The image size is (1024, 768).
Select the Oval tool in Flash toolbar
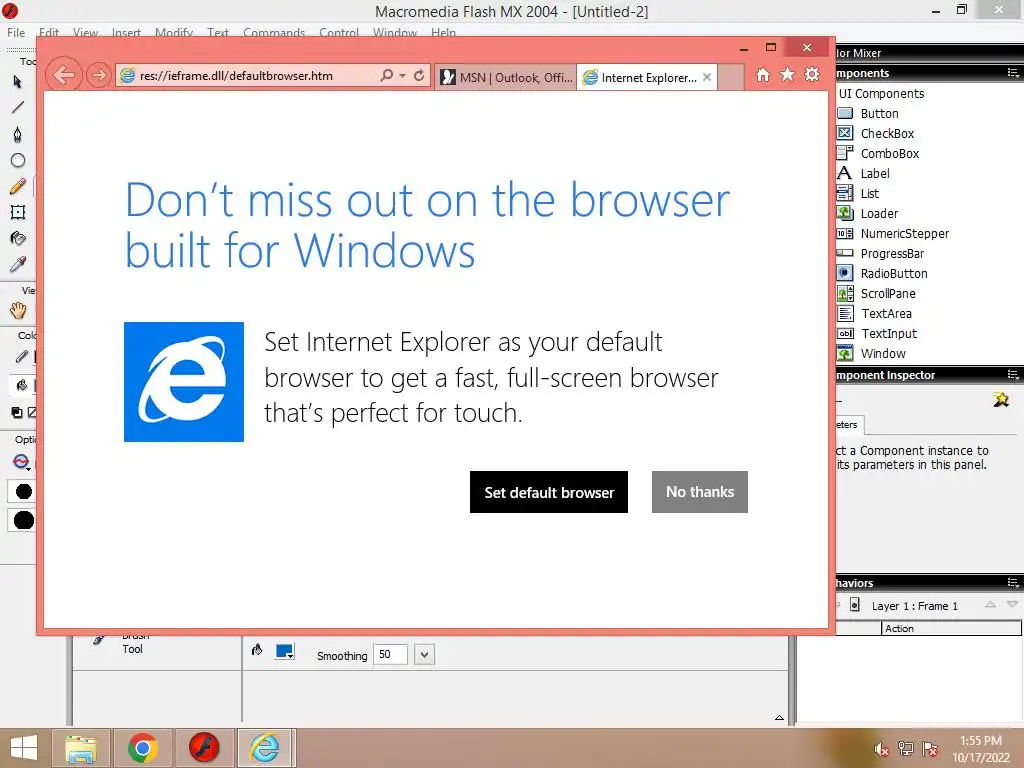point(18,160)
